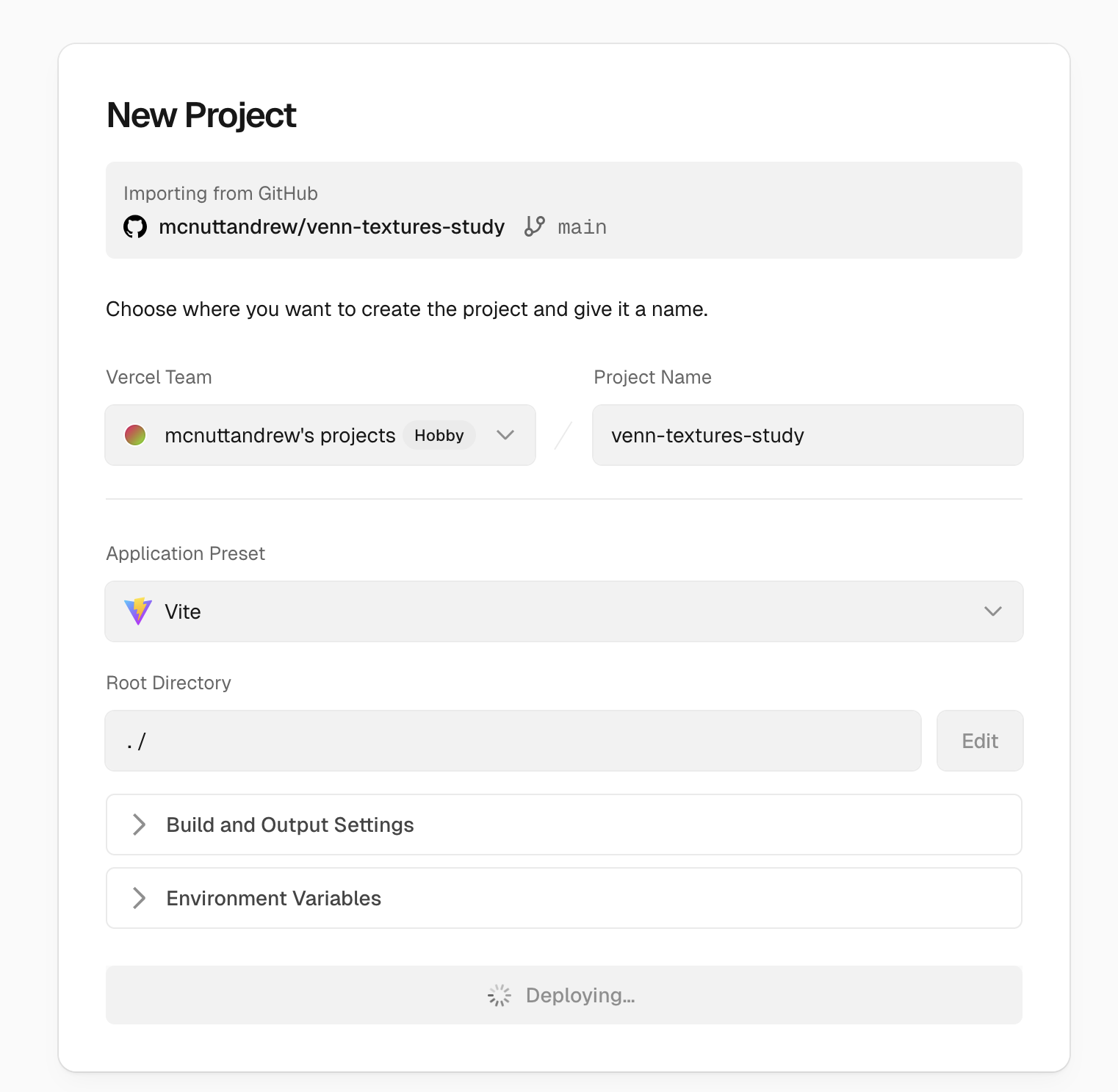Focus the Project Name input field

[x=807, y=435]
